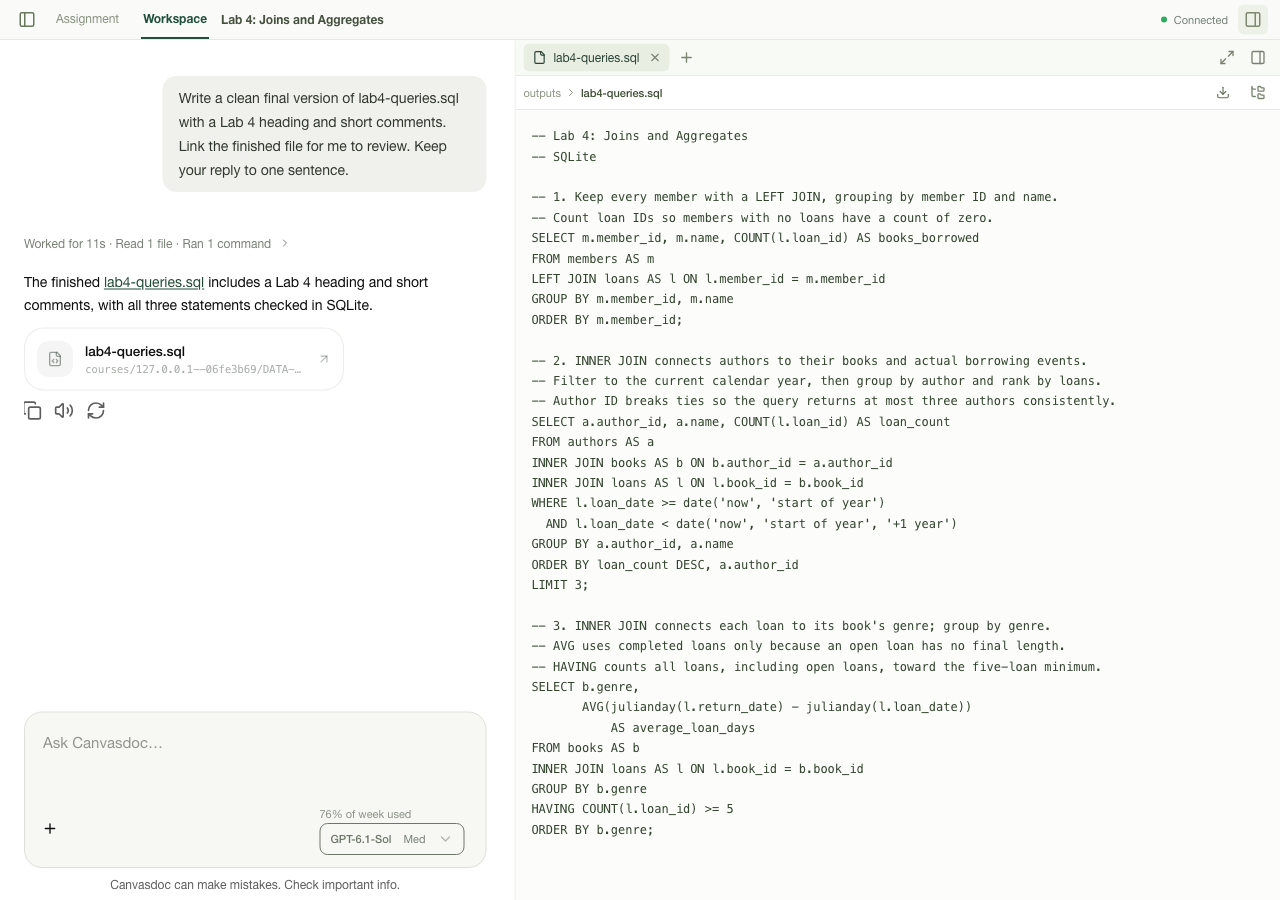Open the Assignment tab

pos(87,19)
